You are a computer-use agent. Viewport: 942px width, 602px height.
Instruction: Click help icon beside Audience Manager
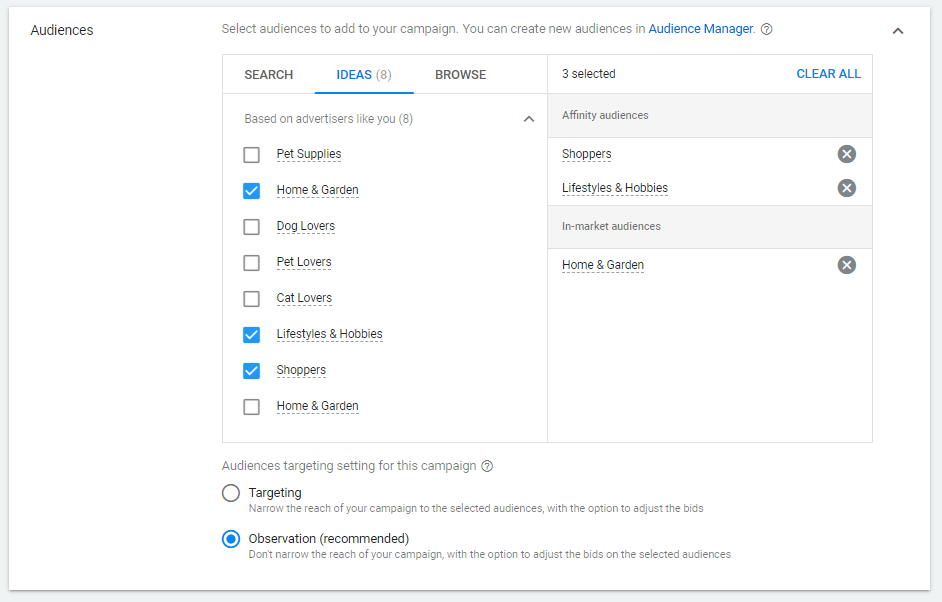767,30
